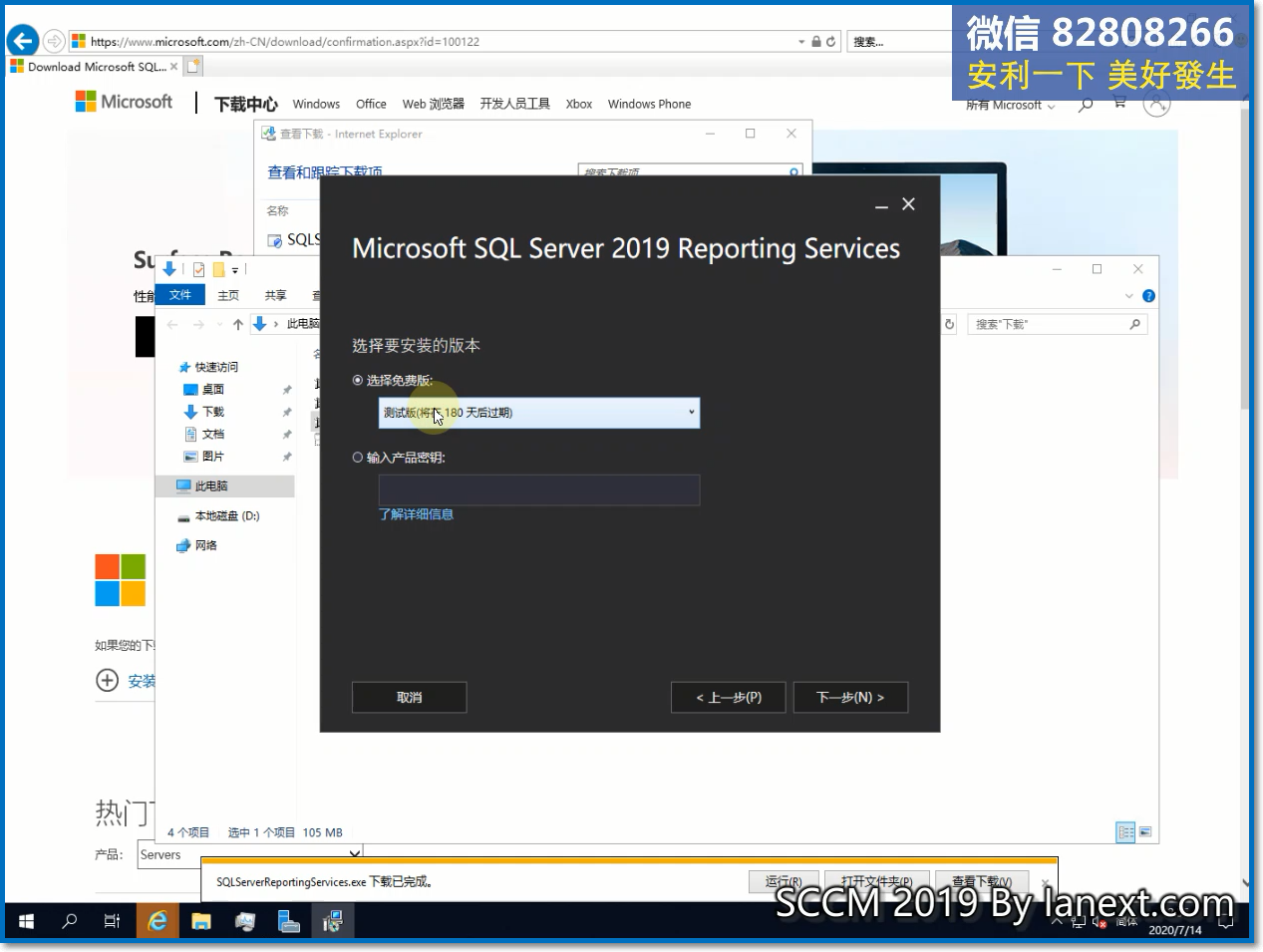1263x952 pixels.
Task: Open Xbox menu on Microsoft site
Action: (x=579, y=104)
